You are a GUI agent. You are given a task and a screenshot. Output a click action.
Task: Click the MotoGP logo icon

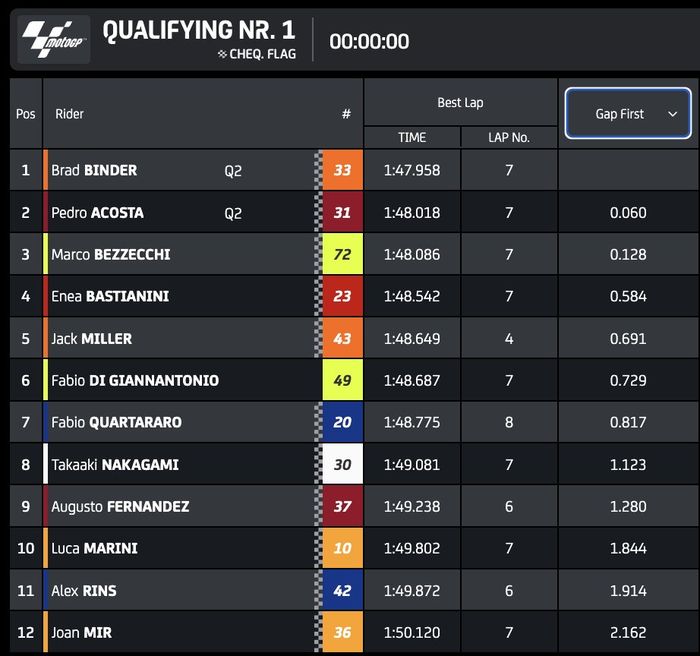coord(54,40)
